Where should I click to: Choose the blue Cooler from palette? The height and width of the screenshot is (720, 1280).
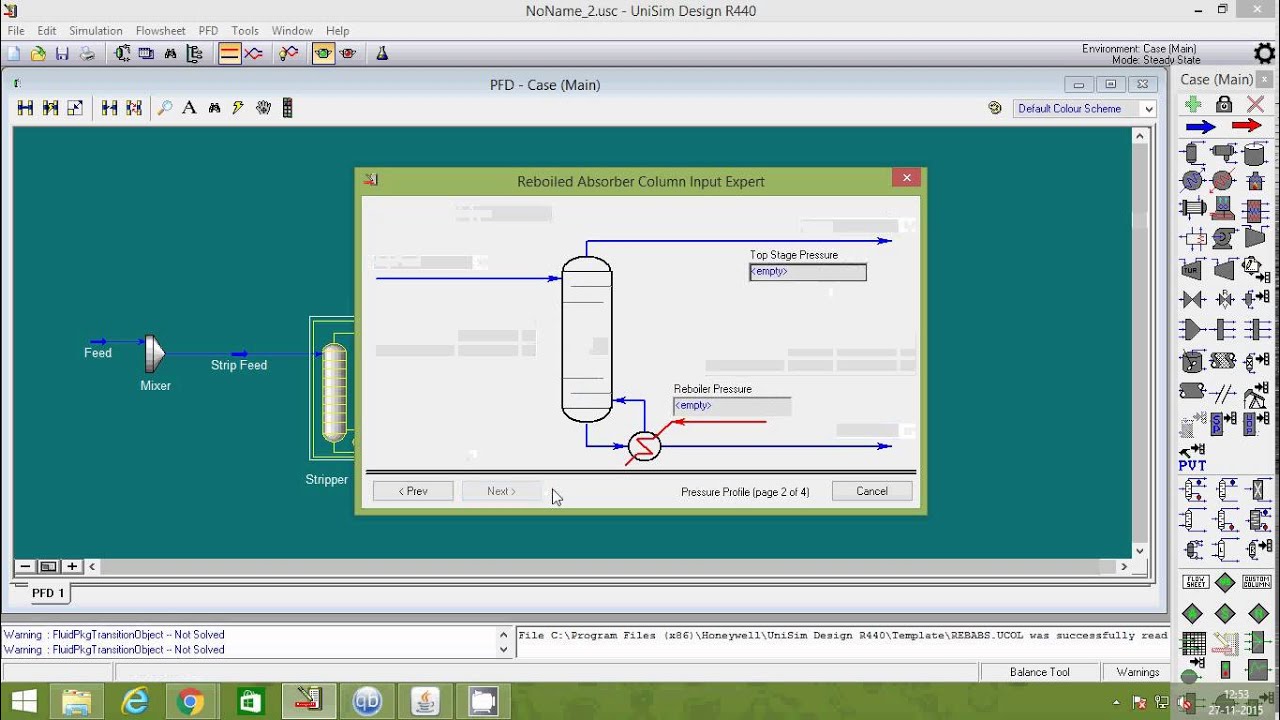click(x=1192, y=181)
